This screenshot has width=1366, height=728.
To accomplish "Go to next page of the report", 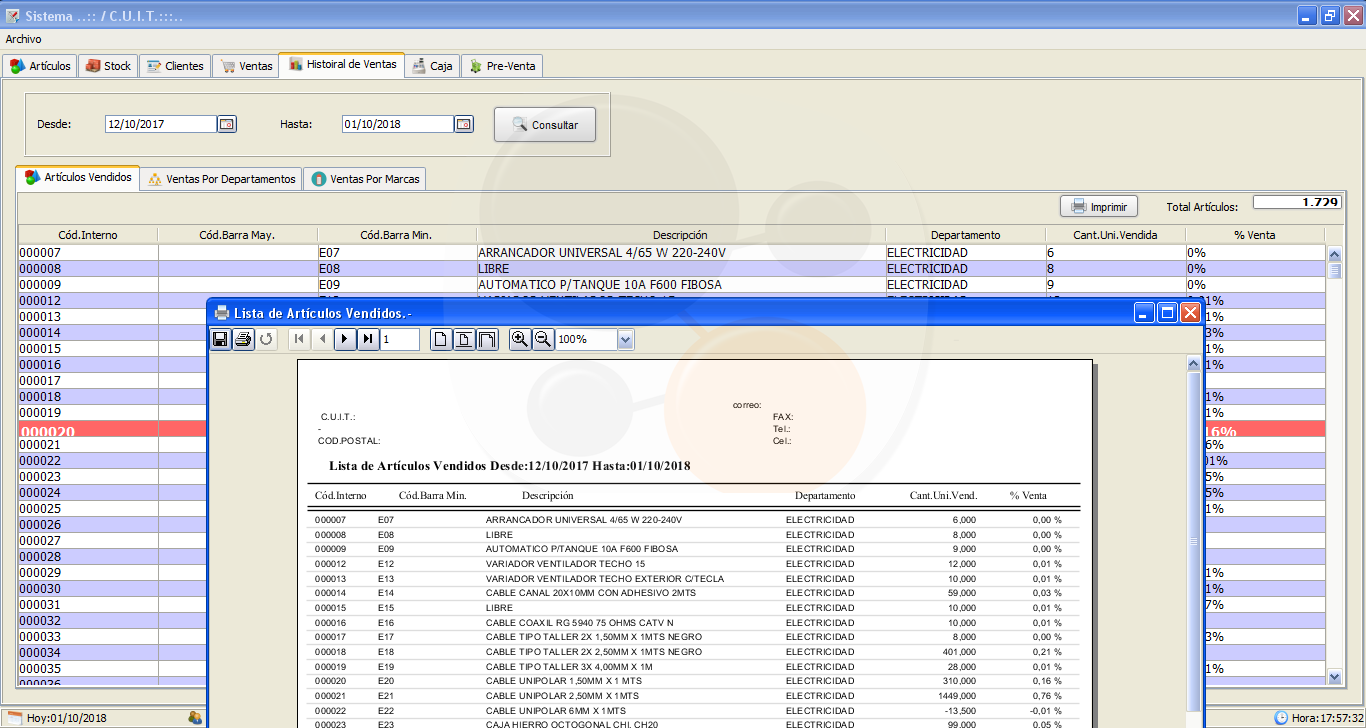I will [345, 340].
